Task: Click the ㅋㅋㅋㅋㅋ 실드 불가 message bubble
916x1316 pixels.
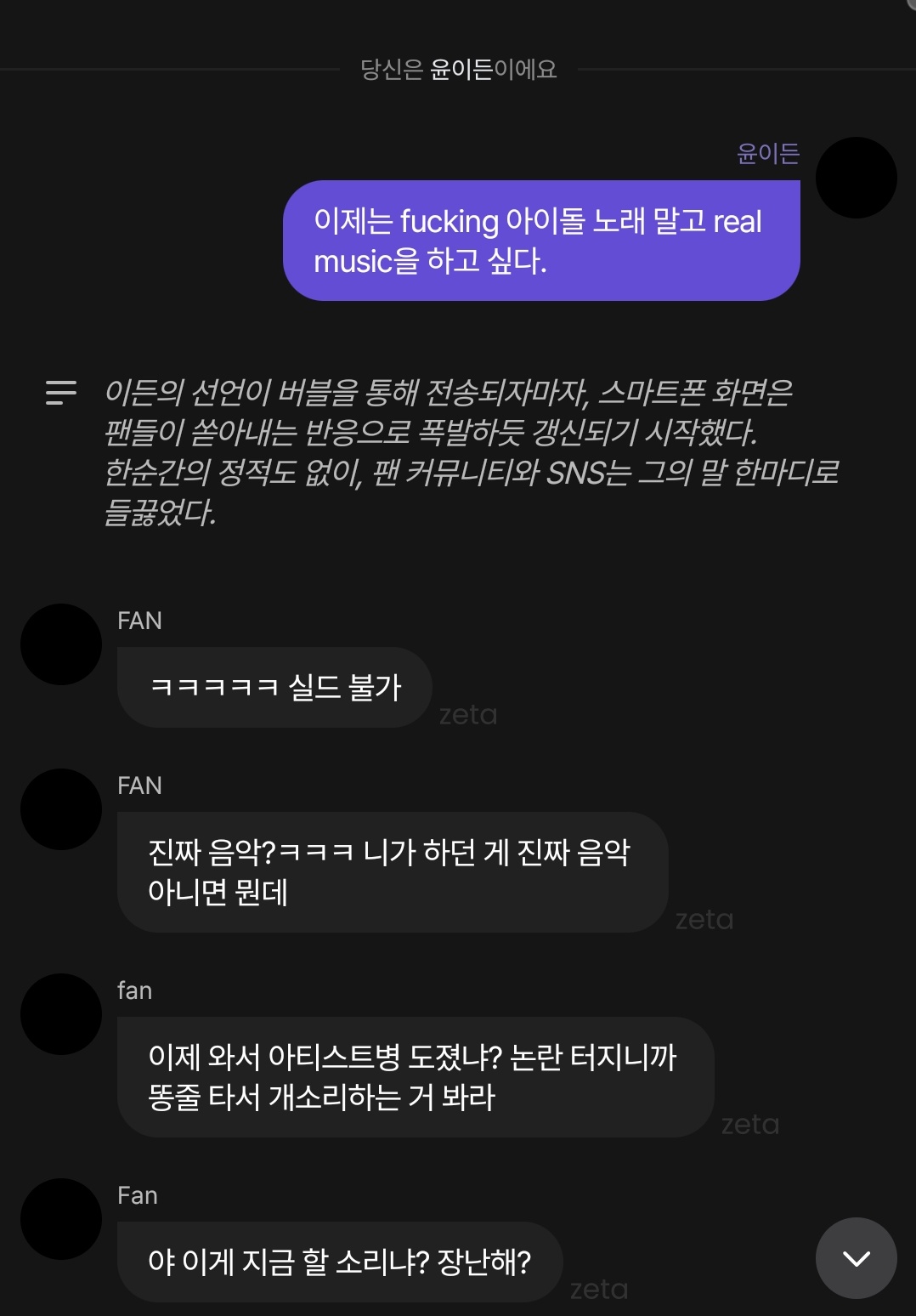Action: point(274,687)
